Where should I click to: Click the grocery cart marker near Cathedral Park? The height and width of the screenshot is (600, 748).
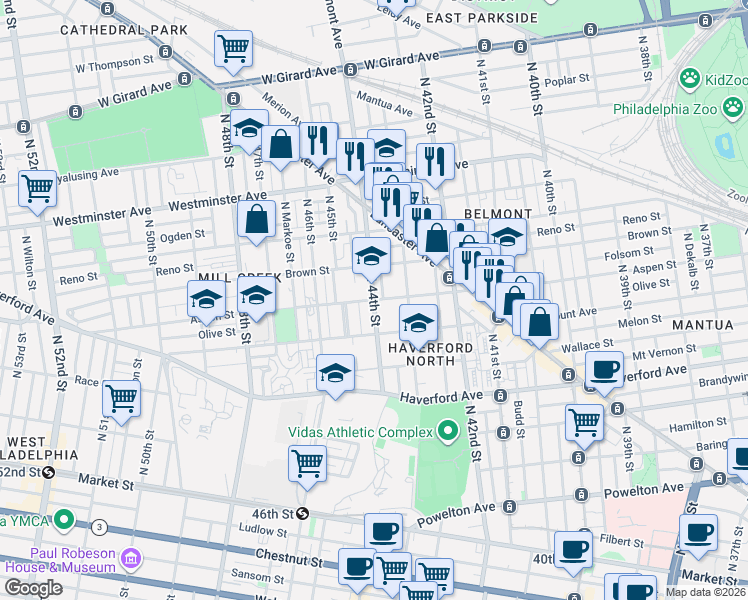tap(233, 52)
